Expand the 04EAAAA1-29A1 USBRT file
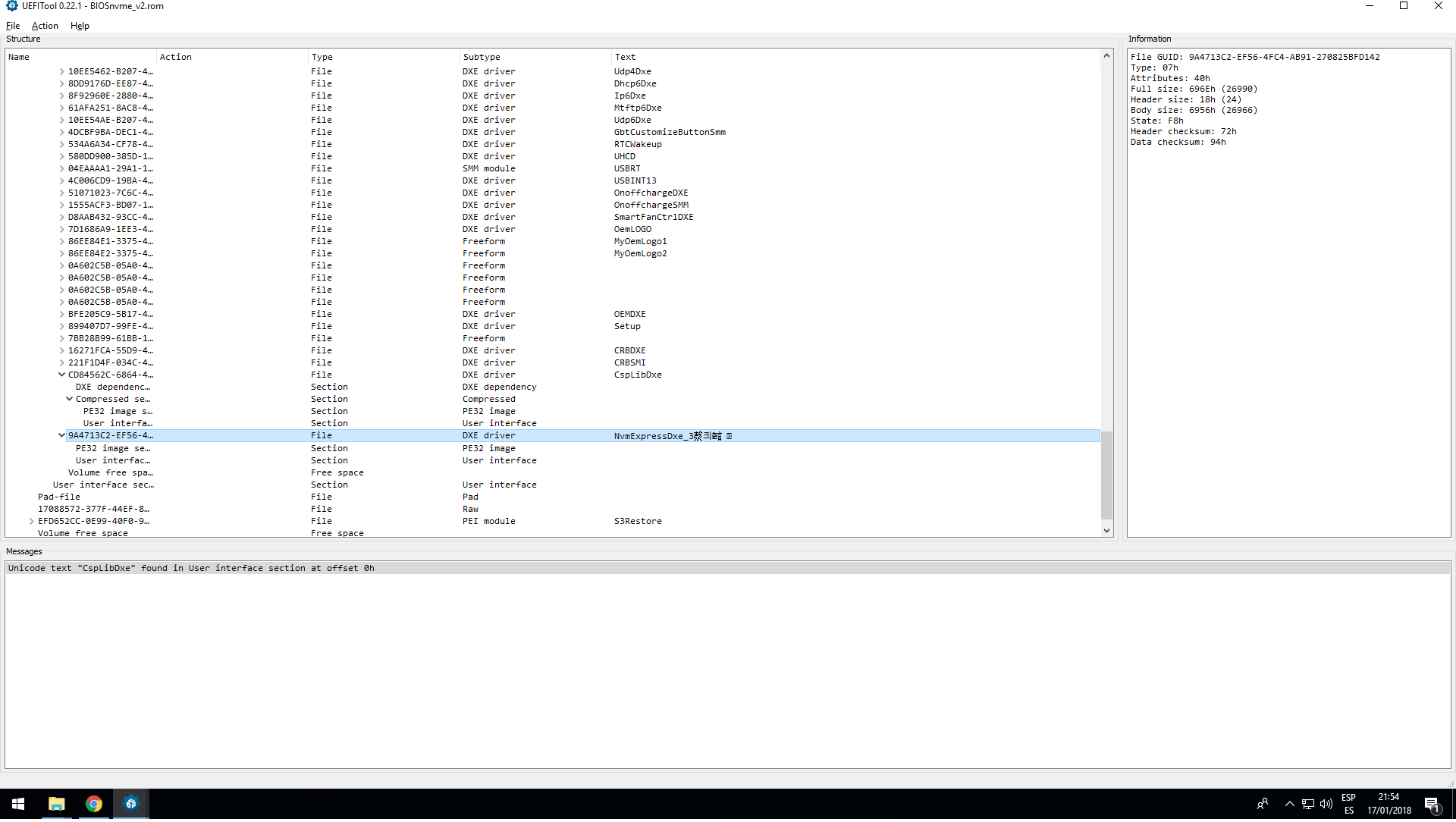This screenshot has height=822, width=1456. pyautogui.click(x=61, y=169)
